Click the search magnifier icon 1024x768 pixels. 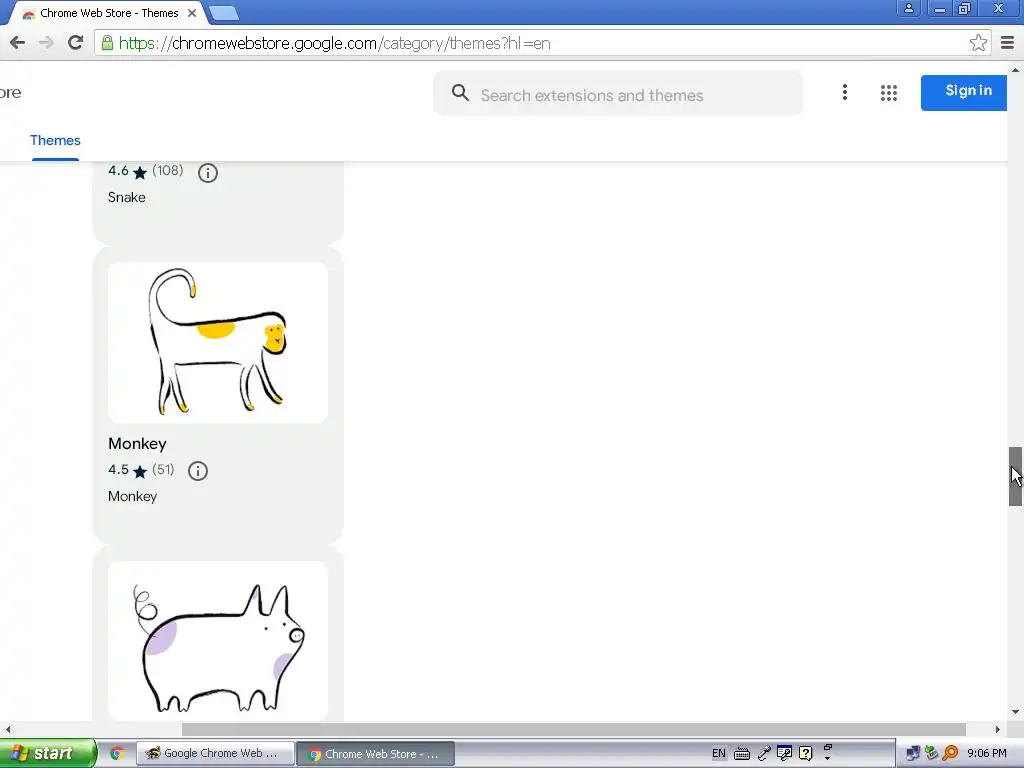tap(460, 93)
